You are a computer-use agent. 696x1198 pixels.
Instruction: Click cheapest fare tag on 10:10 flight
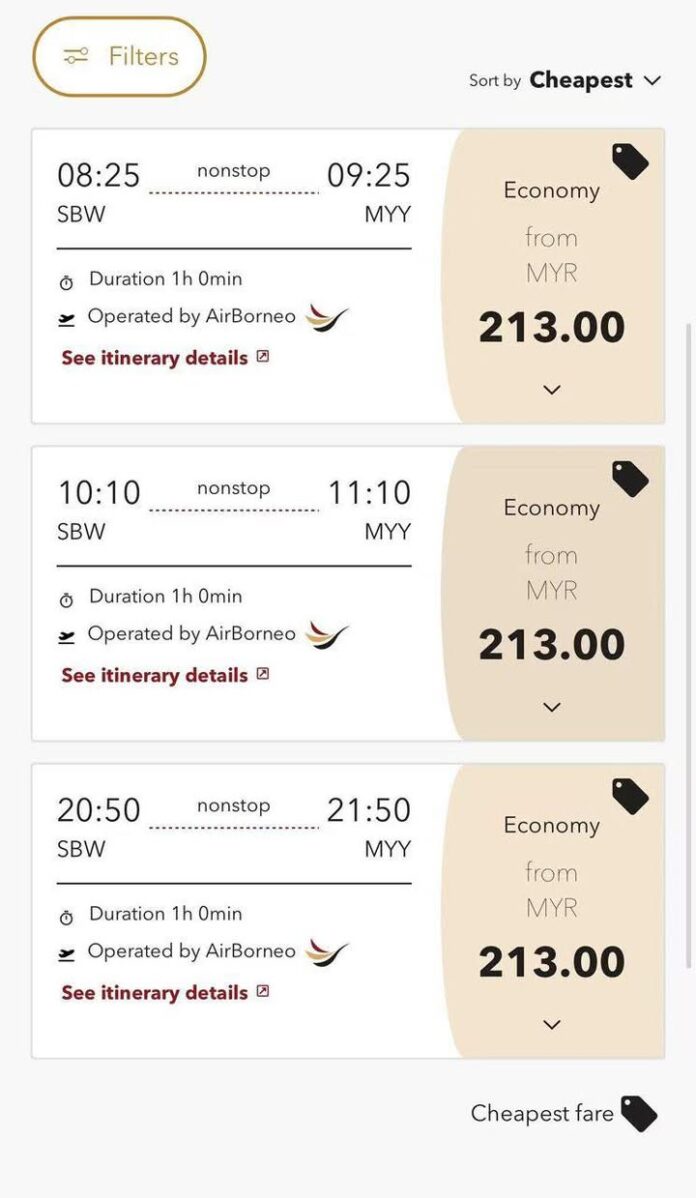(x=630, y=478)
